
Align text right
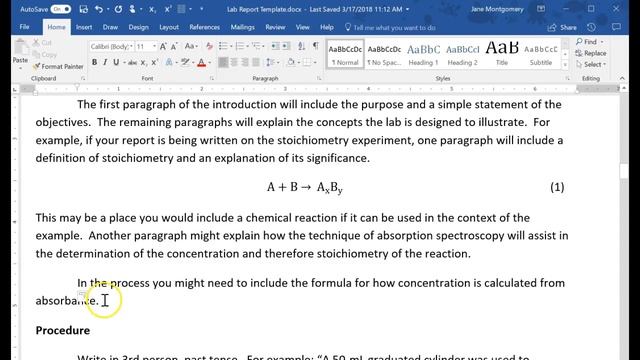click(245, 62)
